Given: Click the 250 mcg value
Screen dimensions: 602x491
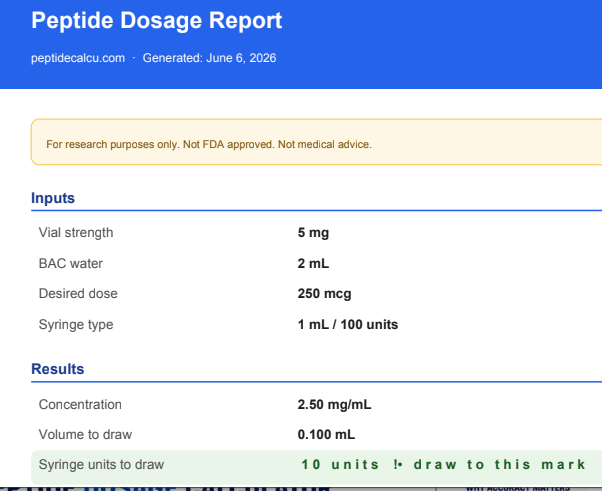Looking at the screenshot, I should 324,294.
